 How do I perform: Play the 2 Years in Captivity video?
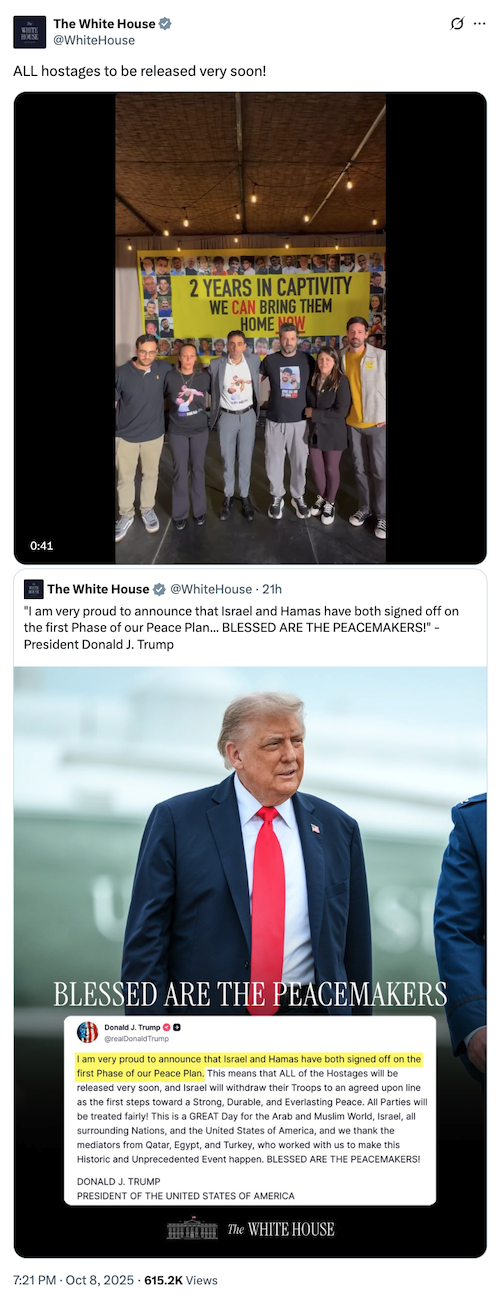tap(250, 328)
